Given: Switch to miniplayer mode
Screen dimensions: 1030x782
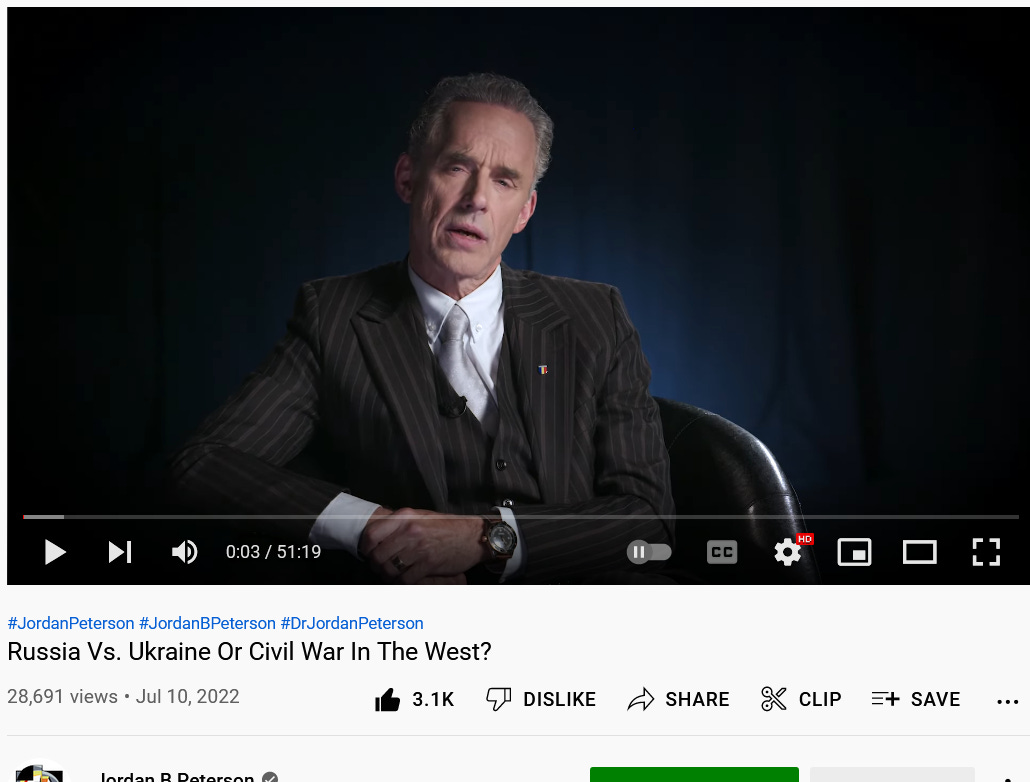Looking at the screenshot, I should 854,552.
